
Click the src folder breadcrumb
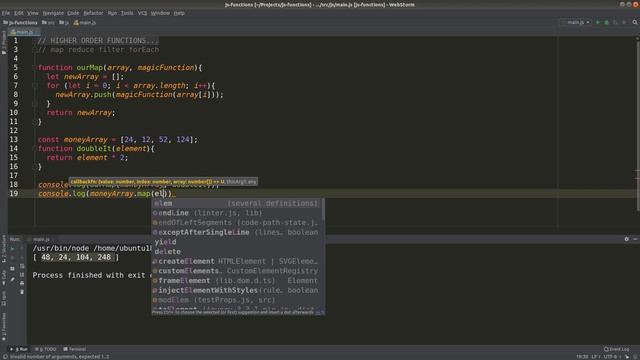pyautogui.click(x=48, y=23)
